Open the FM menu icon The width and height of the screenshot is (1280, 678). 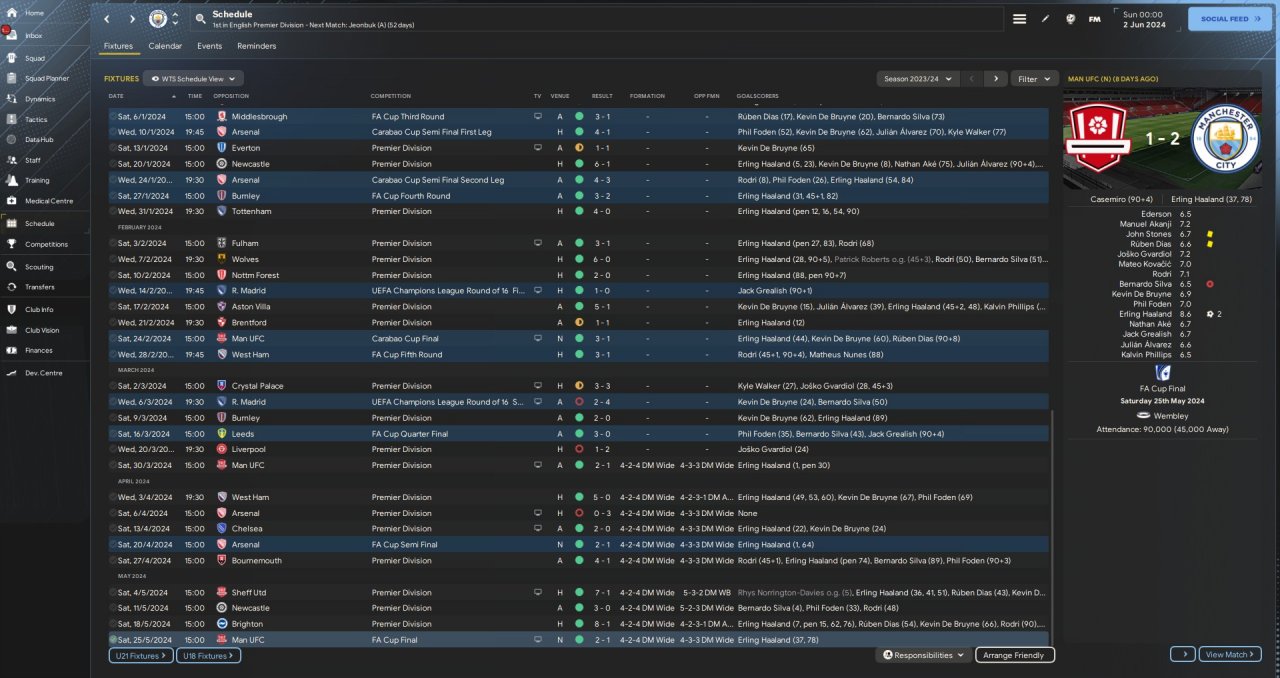pyautogui.click(x=1094, y=19)
